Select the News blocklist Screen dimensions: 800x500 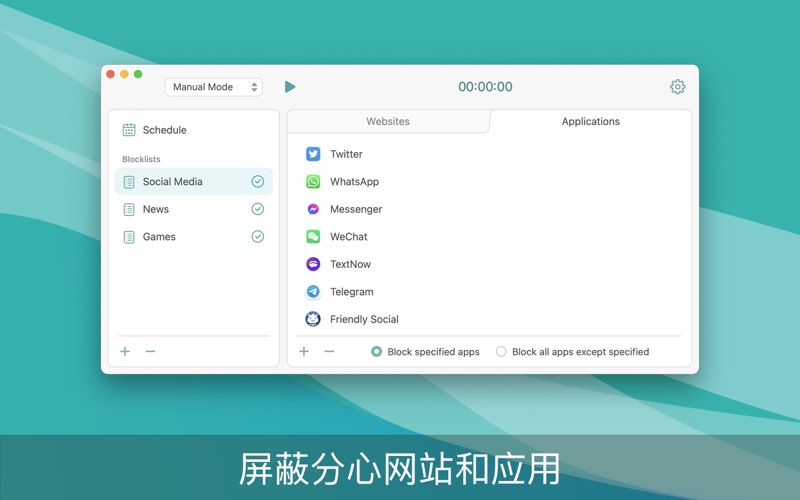[x=194, y=209]
